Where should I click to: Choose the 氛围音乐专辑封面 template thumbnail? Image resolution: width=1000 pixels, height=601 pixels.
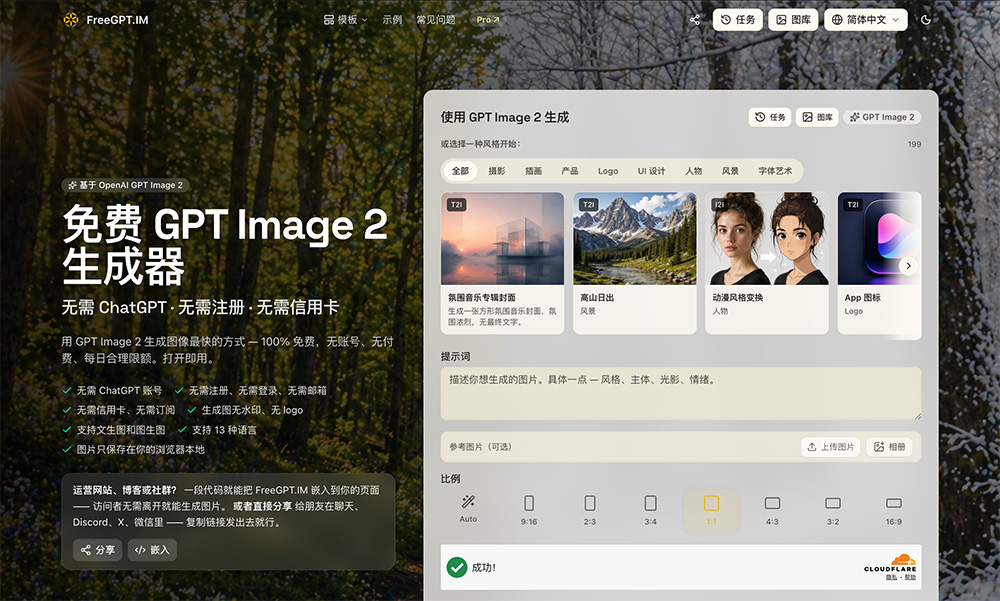[503, 239]
